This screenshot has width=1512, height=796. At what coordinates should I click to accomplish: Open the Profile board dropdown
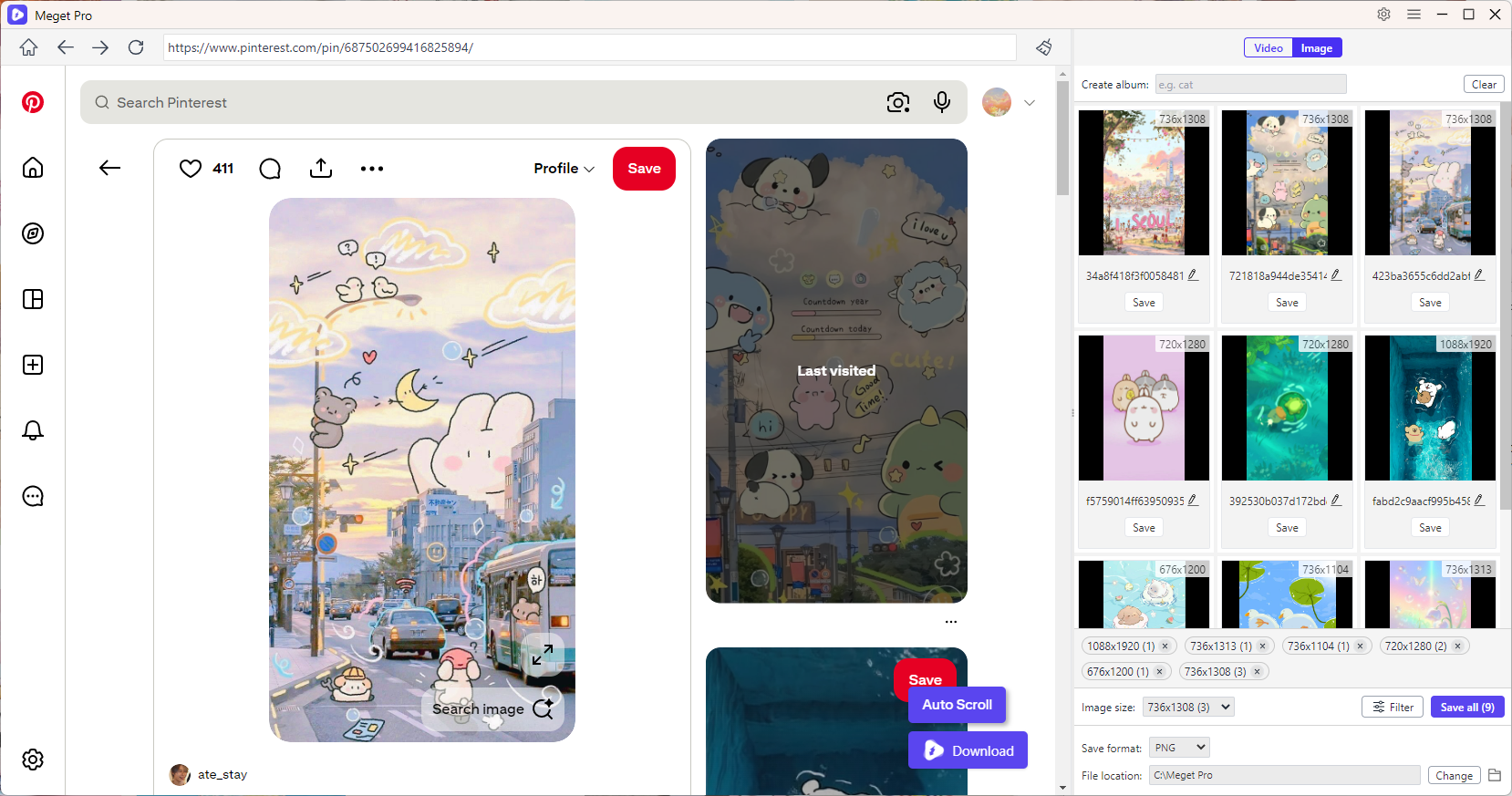[x=564, y=169]
